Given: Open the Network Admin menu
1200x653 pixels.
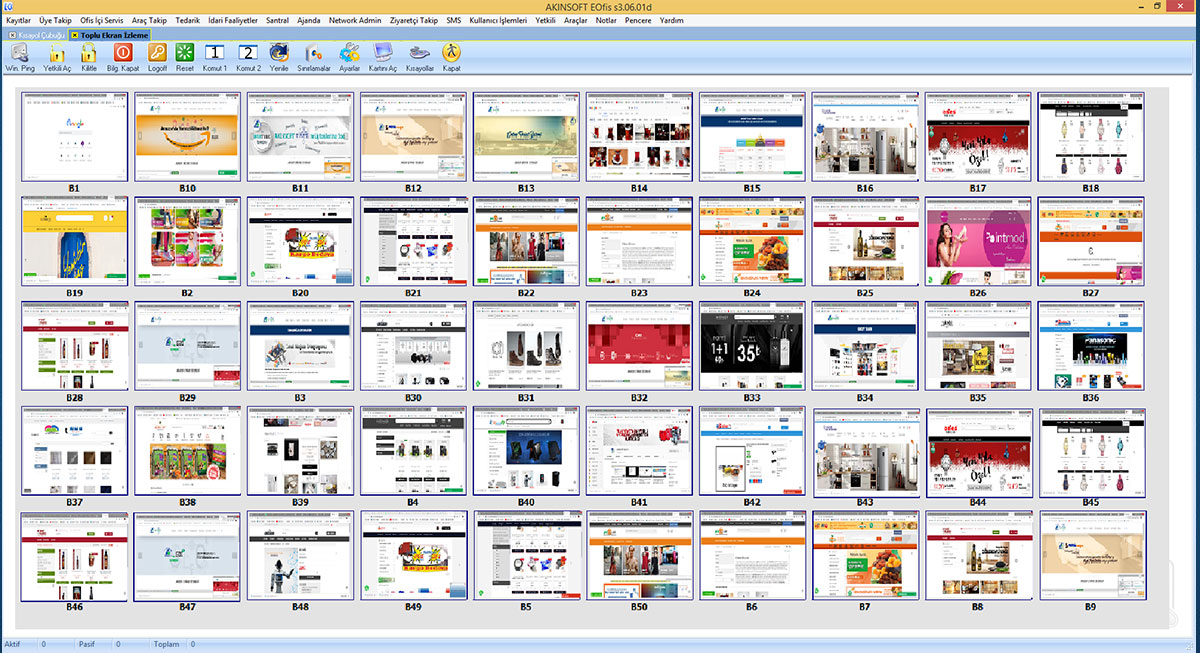Looking at the screenshot, I should click(356, 19).
